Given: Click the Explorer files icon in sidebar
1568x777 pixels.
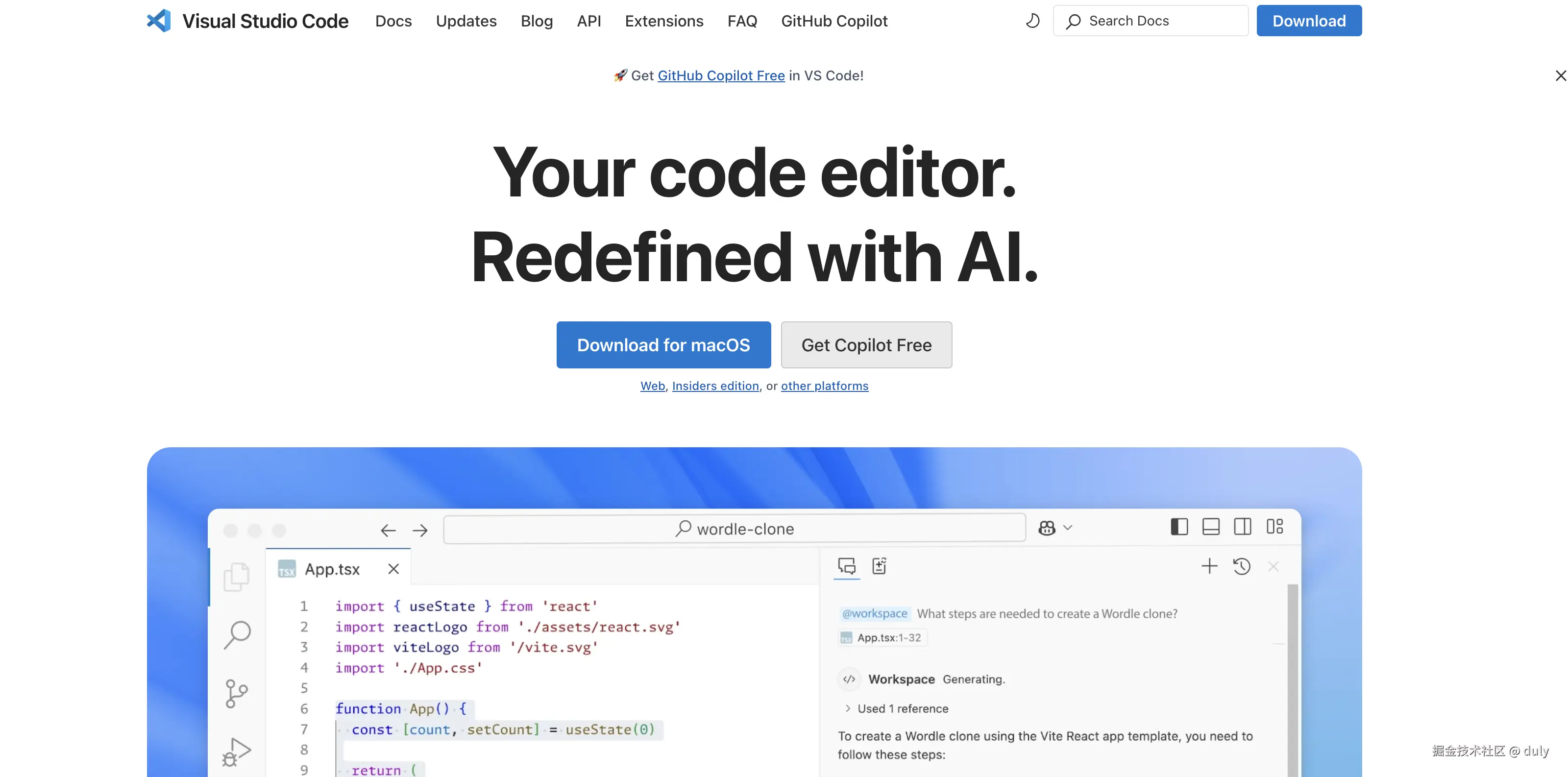Looking at the screenshot, I should click(x=236, y=576).
